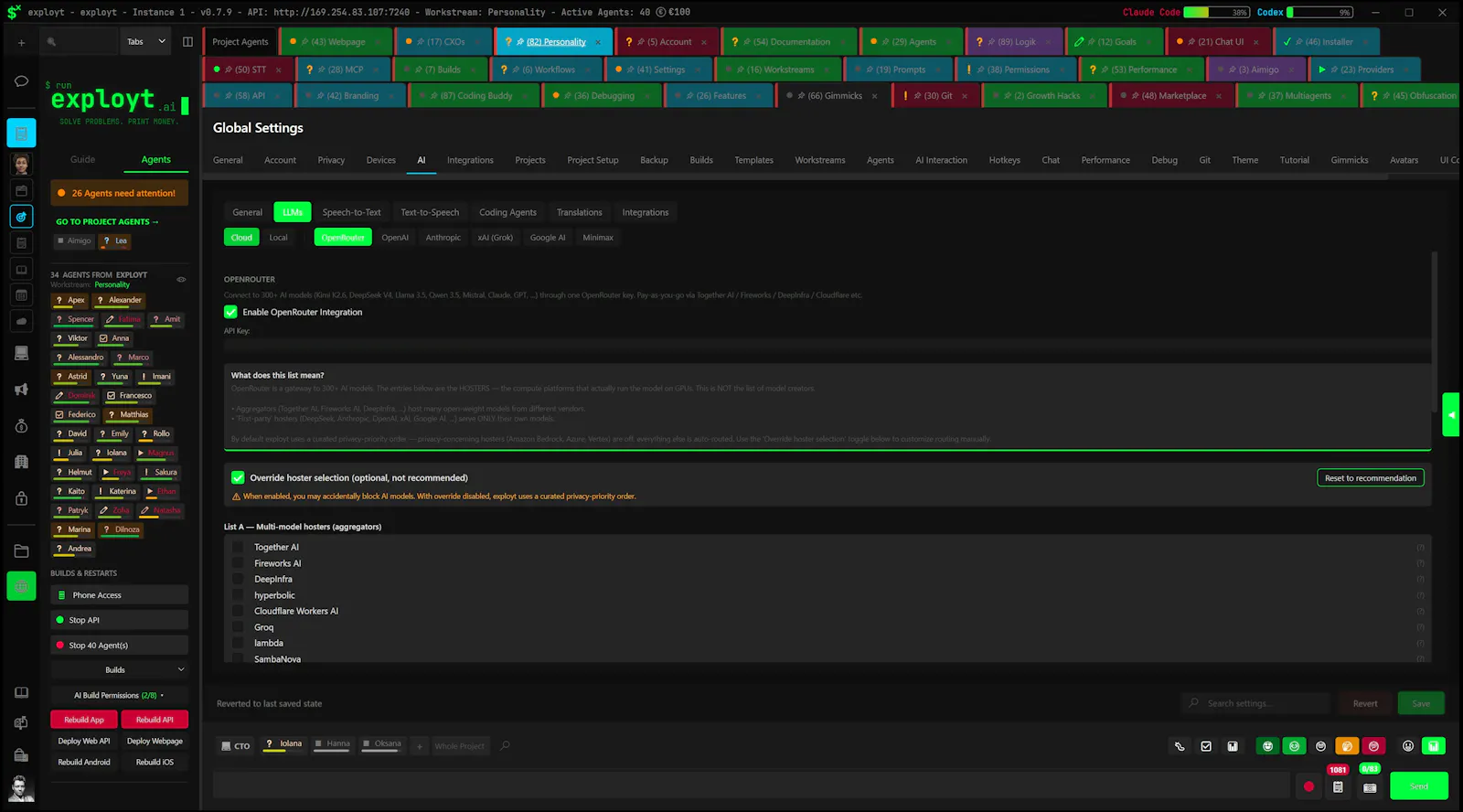Click the 26 Agents need attention banner

pos(119,193)
